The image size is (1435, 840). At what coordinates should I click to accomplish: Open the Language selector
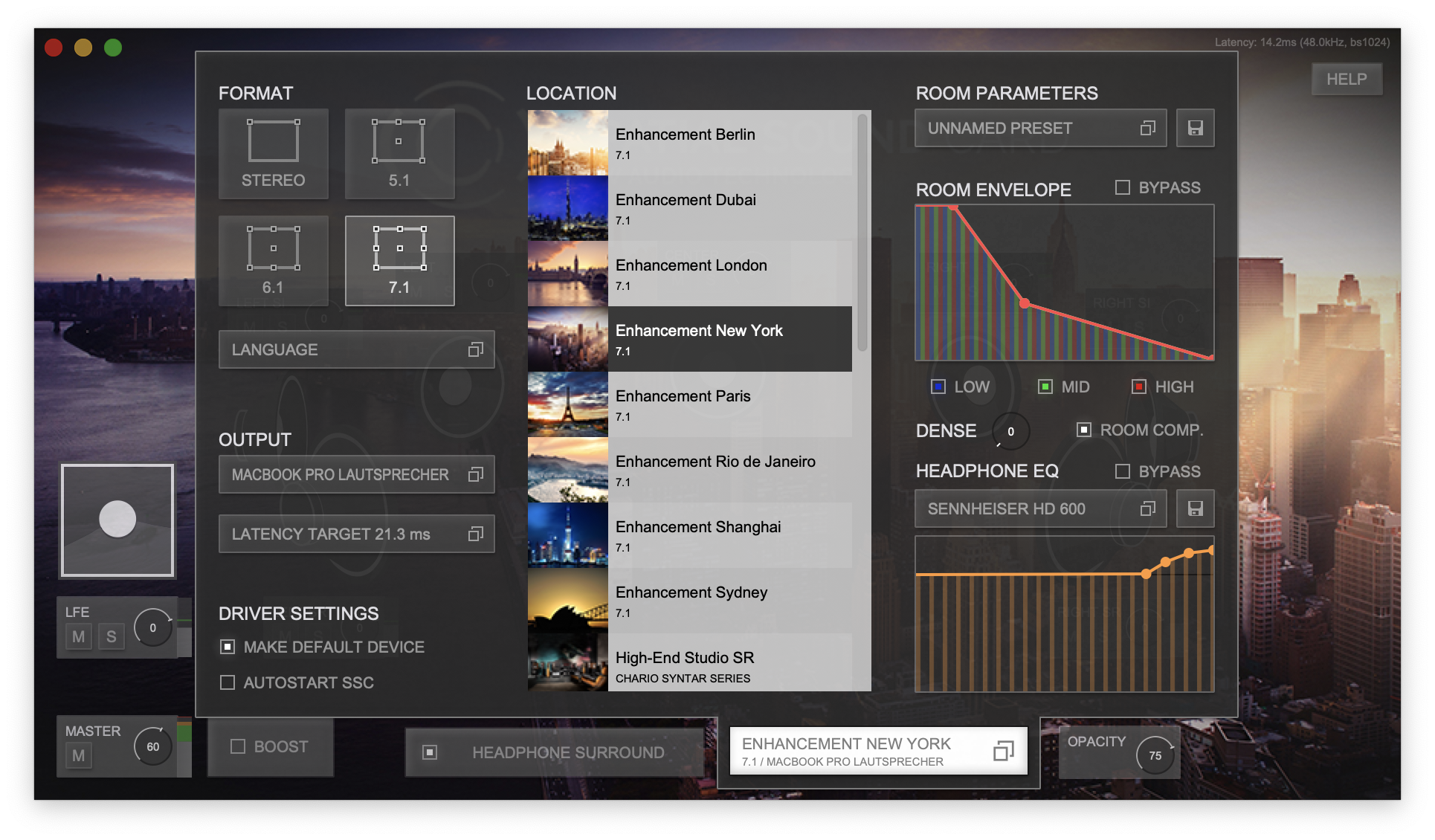[x=357, y=349]
